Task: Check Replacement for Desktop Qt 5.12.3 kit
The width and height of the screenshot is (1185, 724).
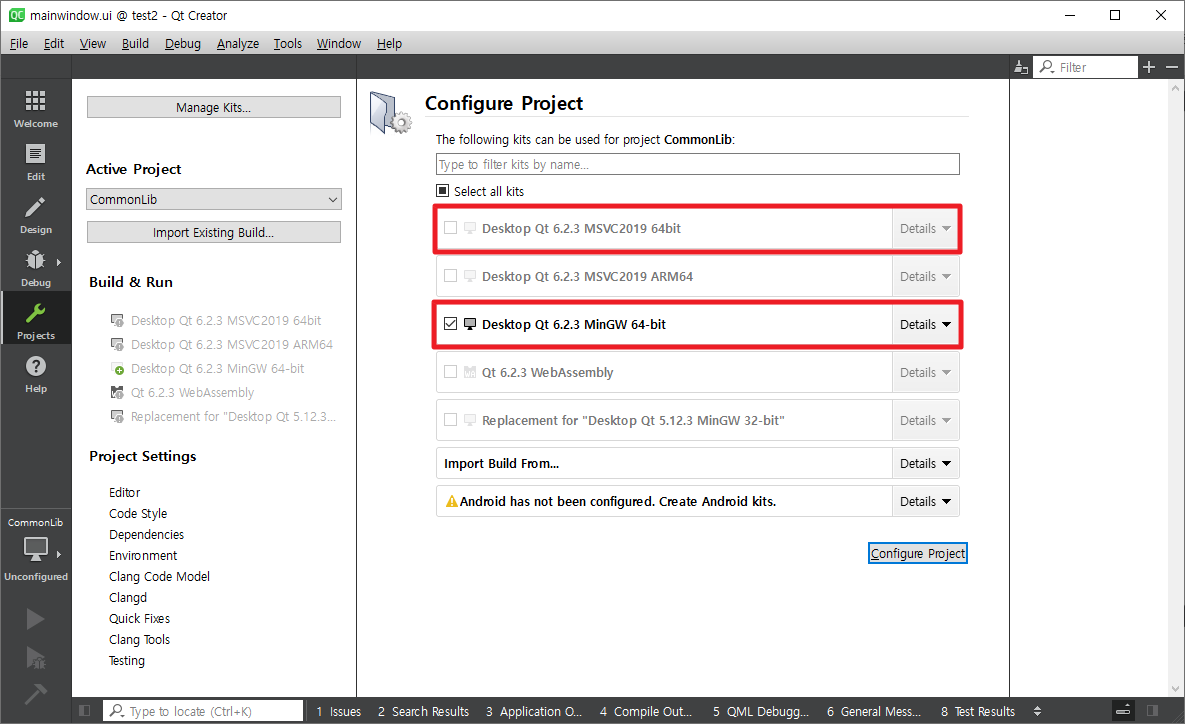Action: [450, 419]
